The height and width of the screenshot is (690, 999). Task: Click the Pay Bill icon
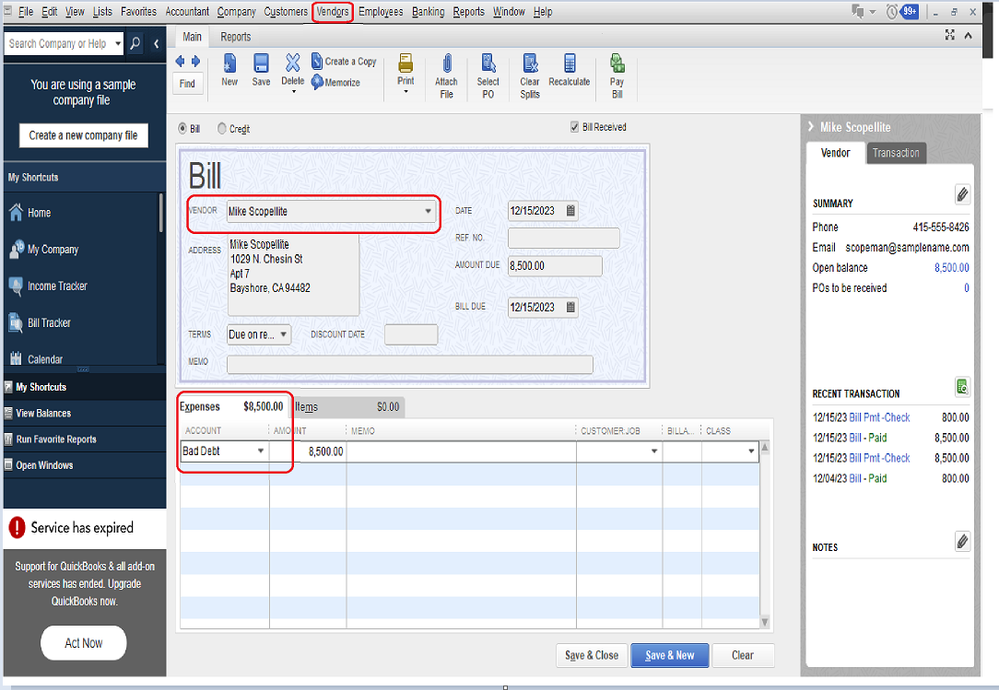[x=617, y=63]
